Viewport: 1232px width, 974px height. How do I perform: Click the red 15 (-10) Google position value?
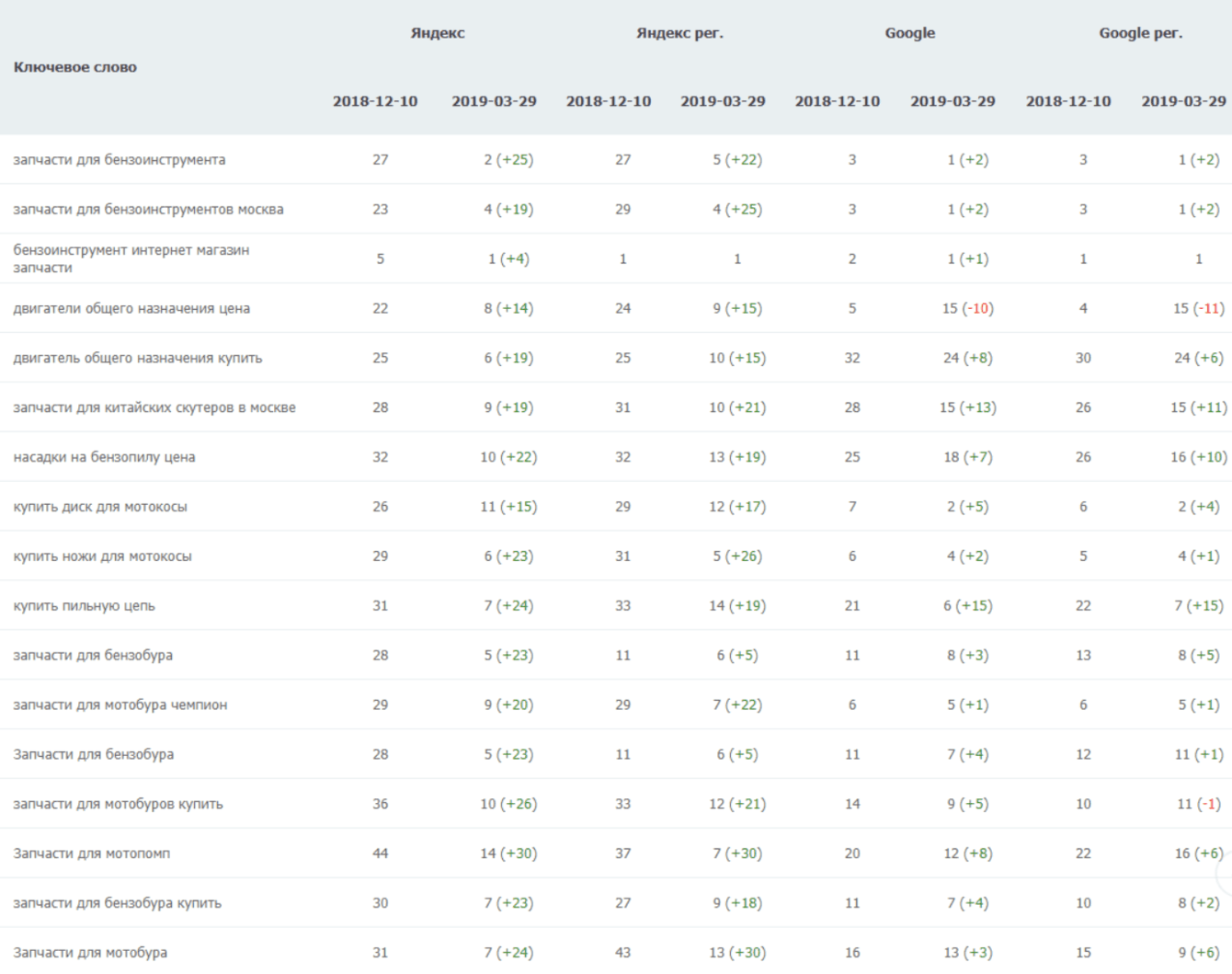tap(967, 309)
